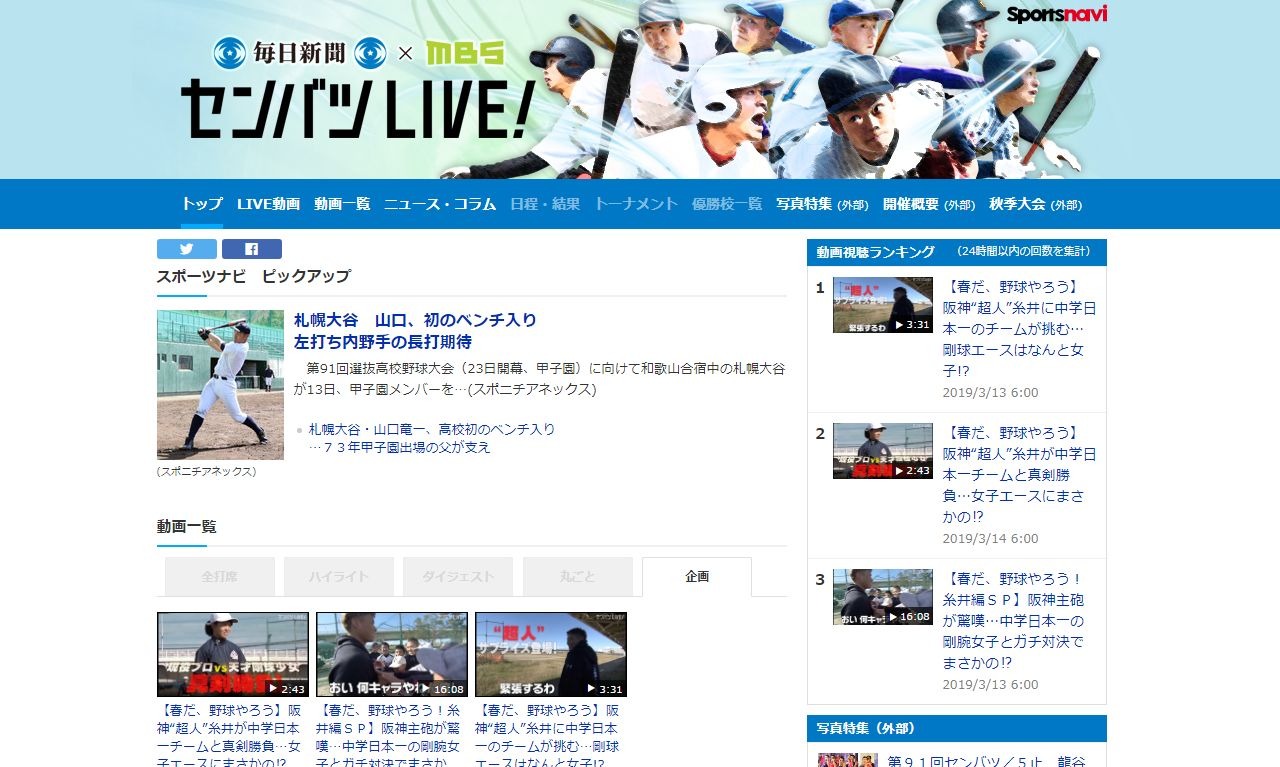1280x767 pixels.
Task: Share page via Twitter button
Action: (x=187, y=249)
